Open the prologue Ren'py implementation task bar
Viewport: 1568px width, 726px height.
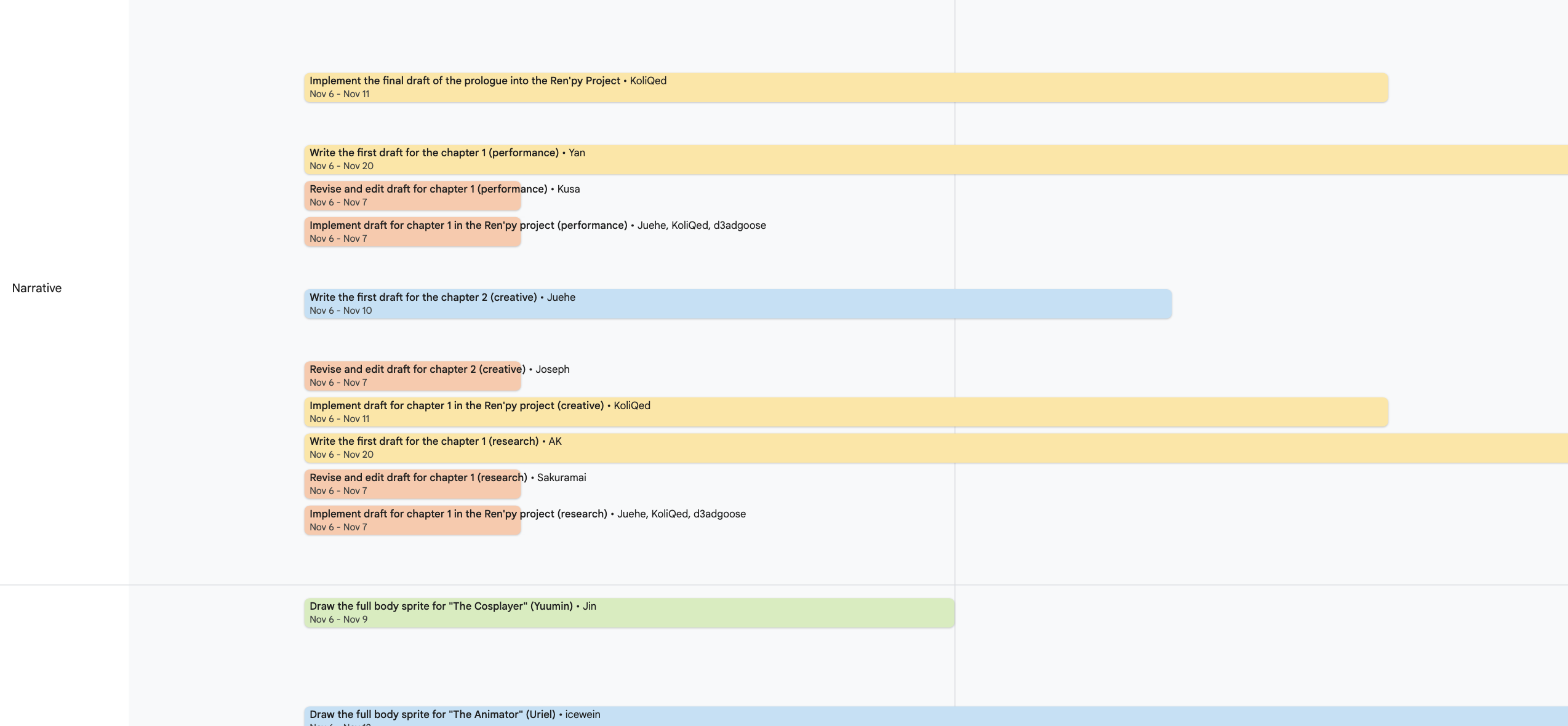click(x=846, y=87)
